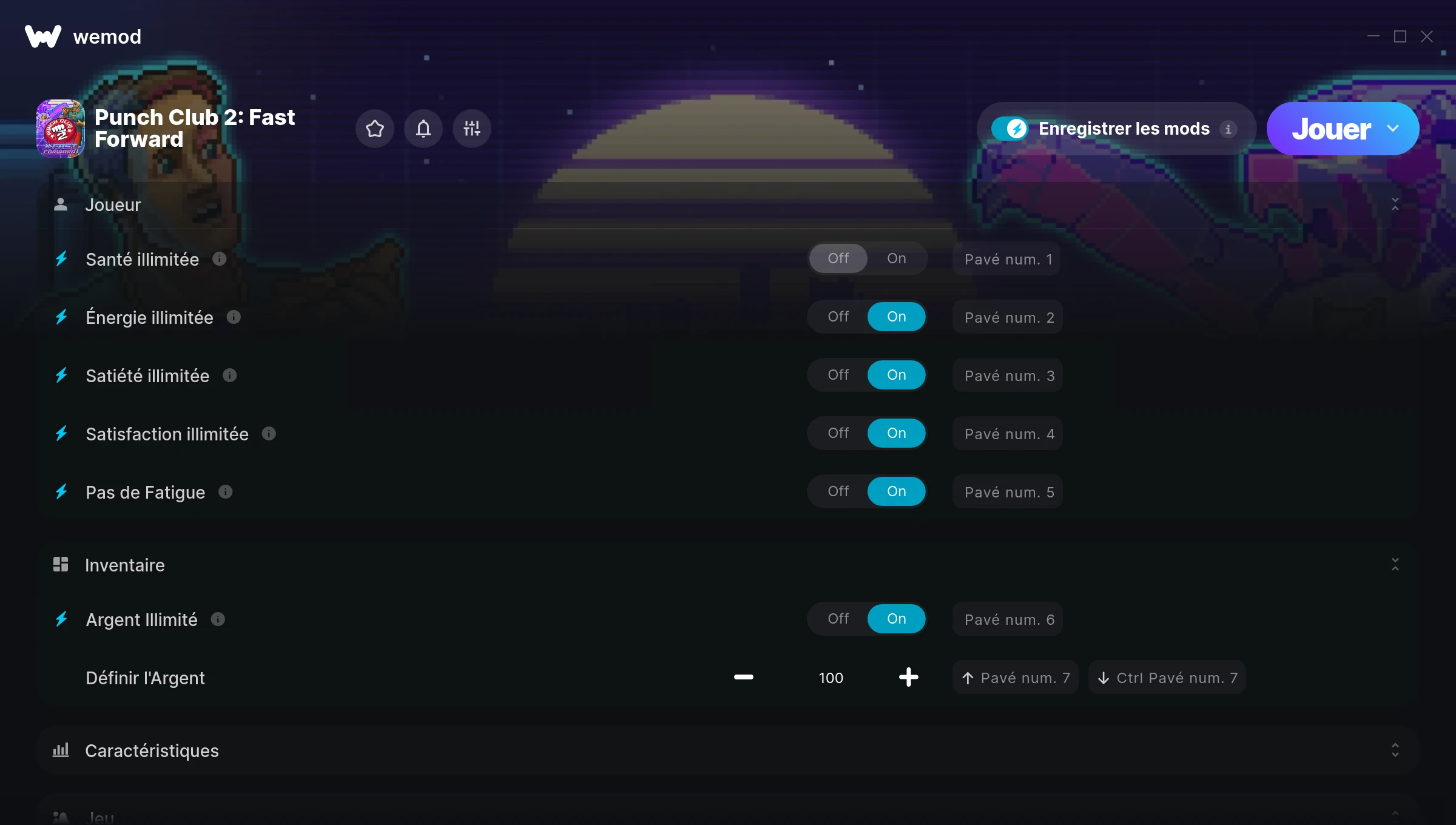Screen dimensions: 1456x825
Task: Click info icon beside Enregistrer les mods
Action: click(1228, 129)
